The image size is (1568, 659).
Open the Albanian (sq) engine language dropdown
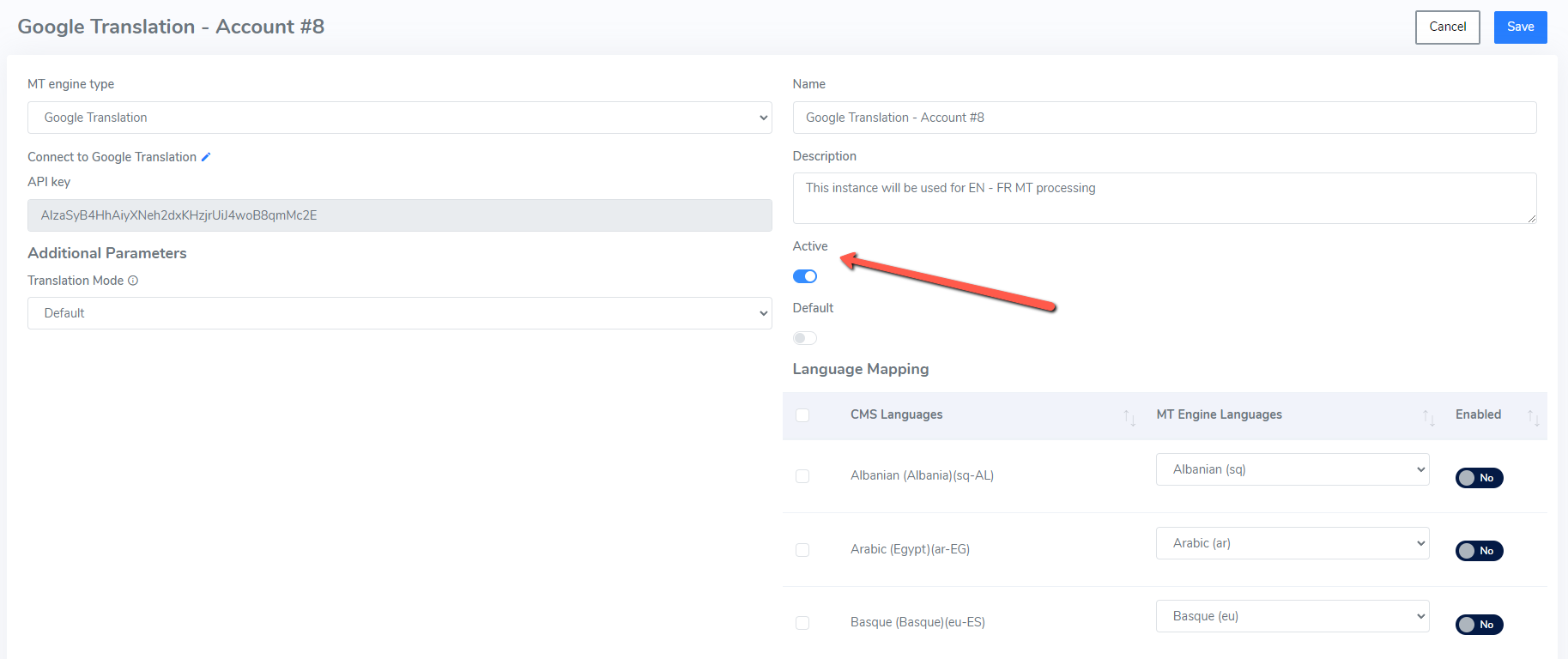click(x=1293, y=469)
